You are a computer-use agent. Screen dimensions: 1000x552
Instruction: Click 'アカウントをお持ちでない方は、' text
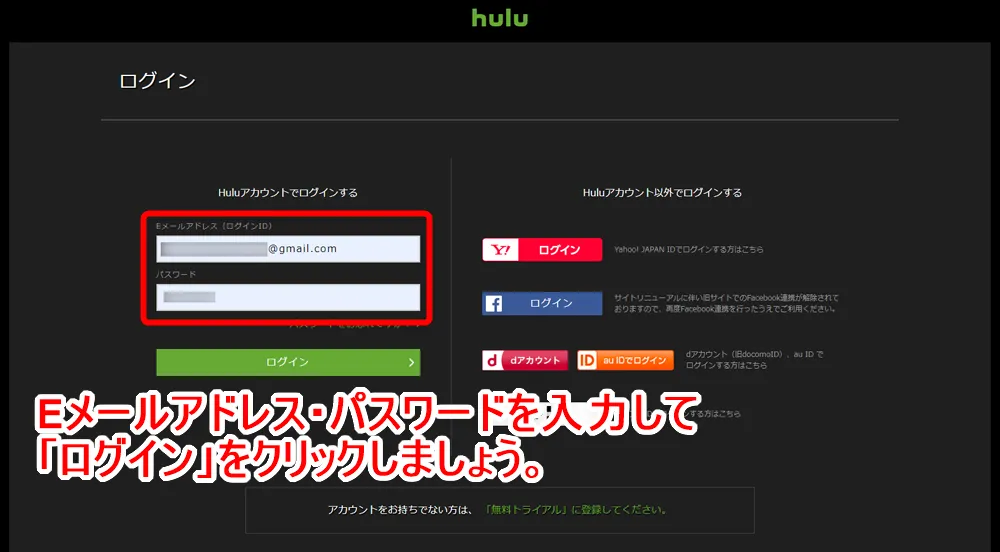click(400, 510)
